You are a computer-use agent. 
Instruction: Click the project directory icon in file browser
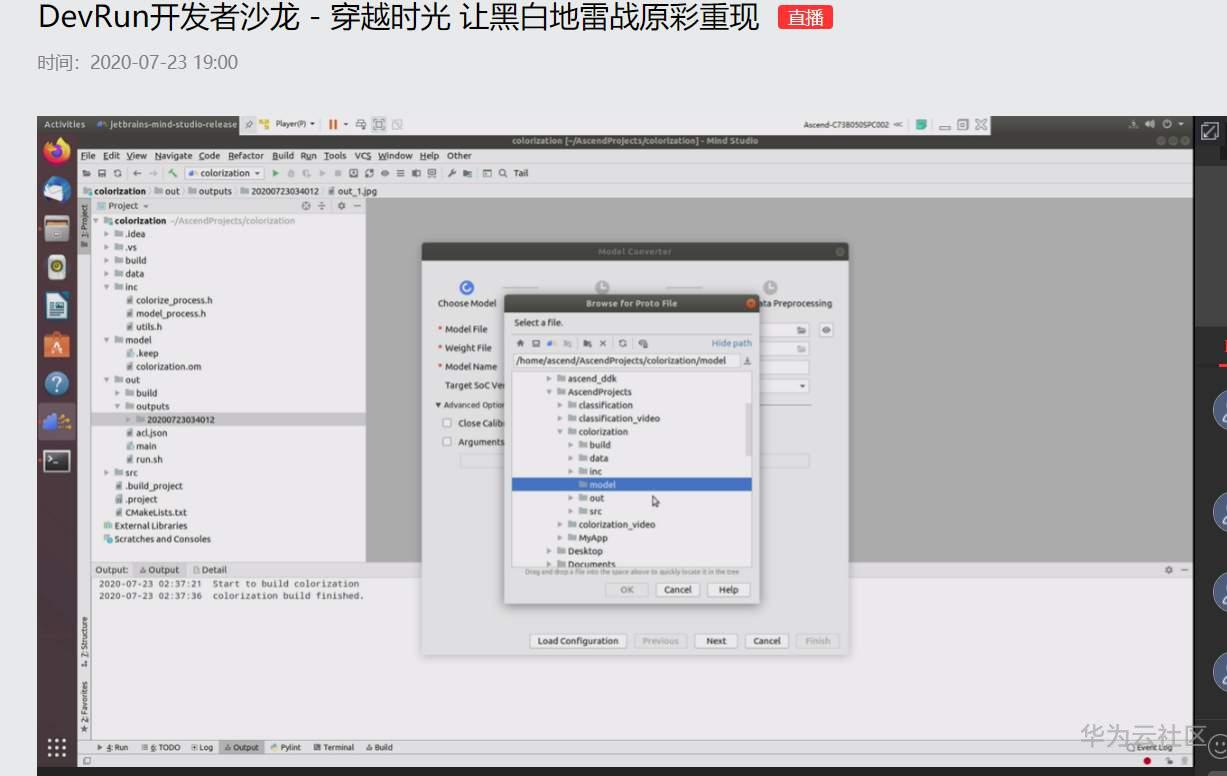click(551, 343)
